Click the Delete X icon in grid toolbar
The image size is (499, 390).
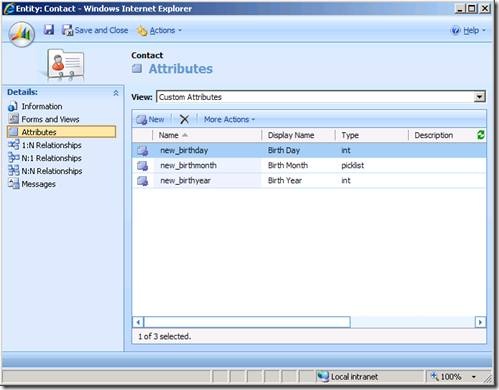pos(184,119)
